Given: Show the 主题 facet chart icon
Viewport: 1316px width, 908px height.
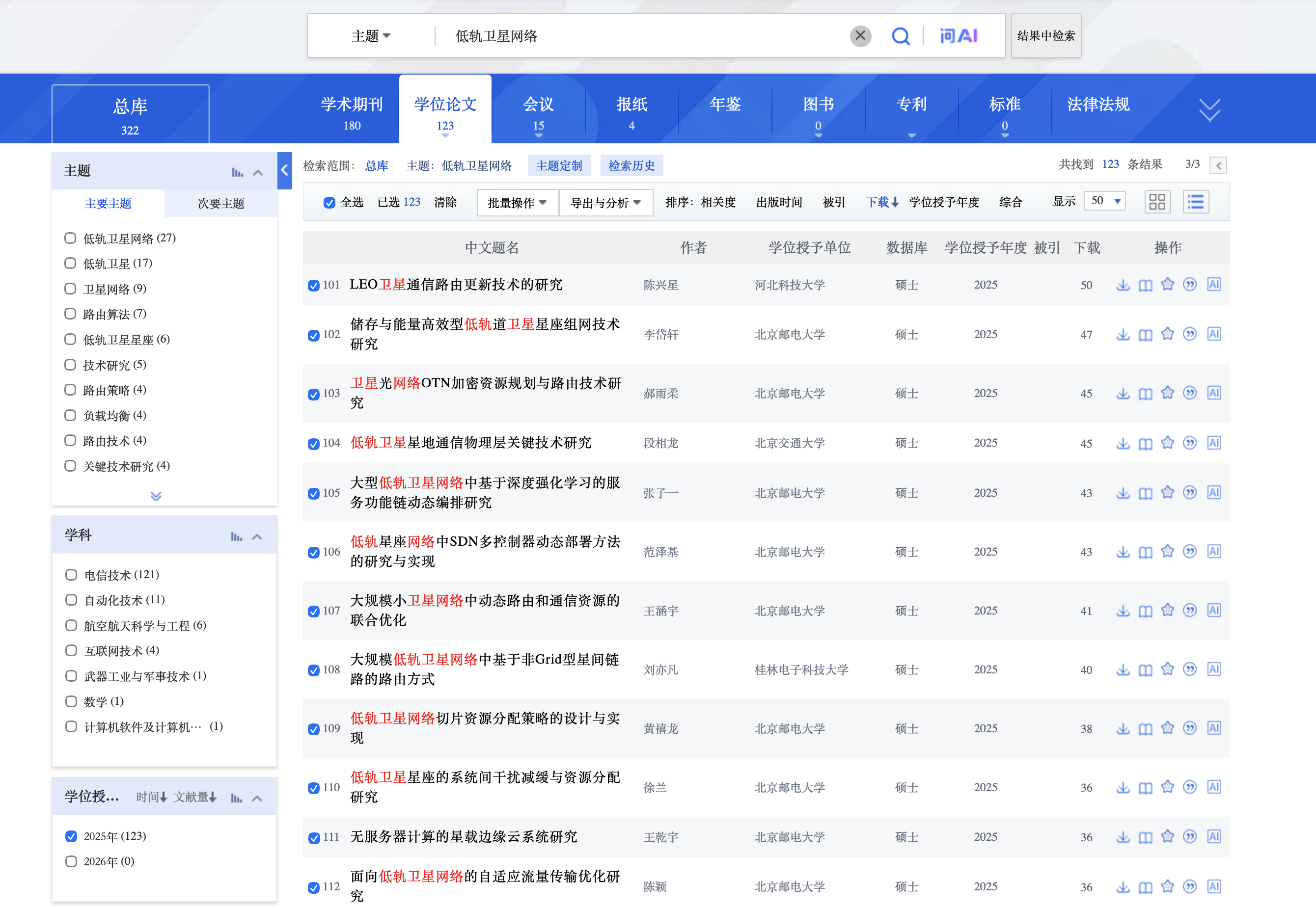Looking at the screenshot, I should 237,172.
